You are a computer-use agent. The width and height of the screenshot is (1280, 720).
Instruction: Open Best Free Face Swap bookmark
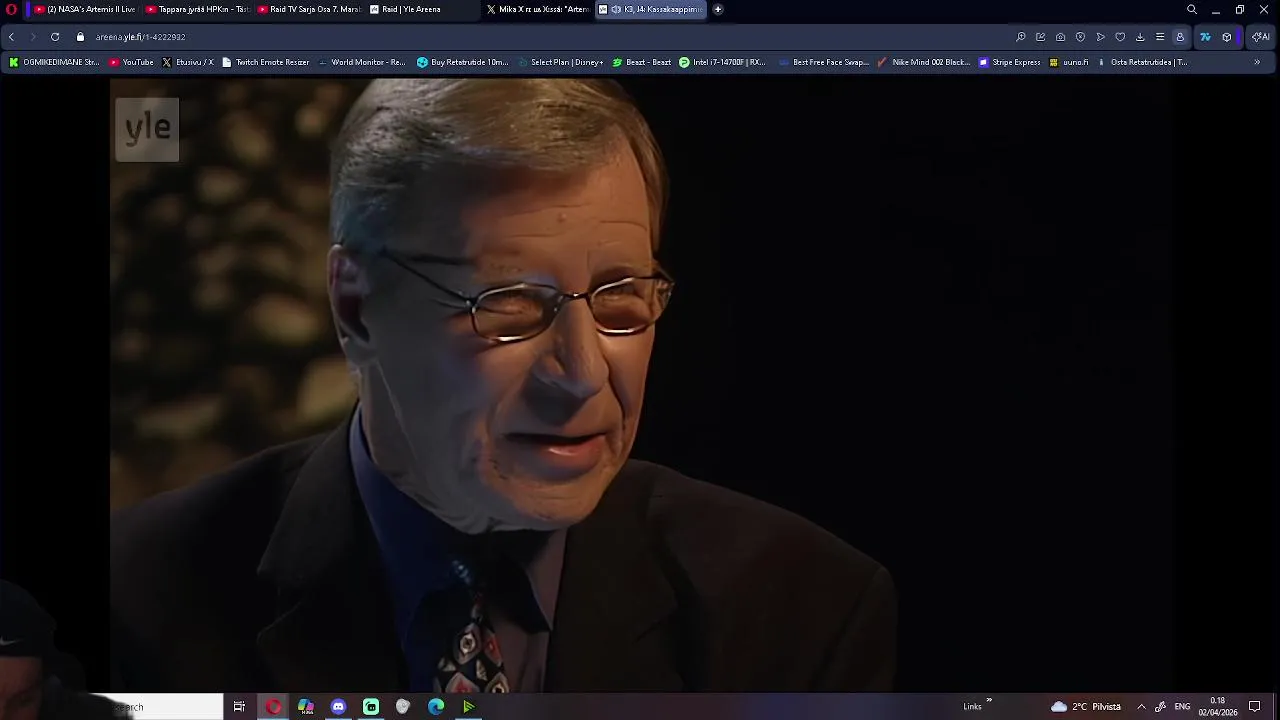[824, 62]
